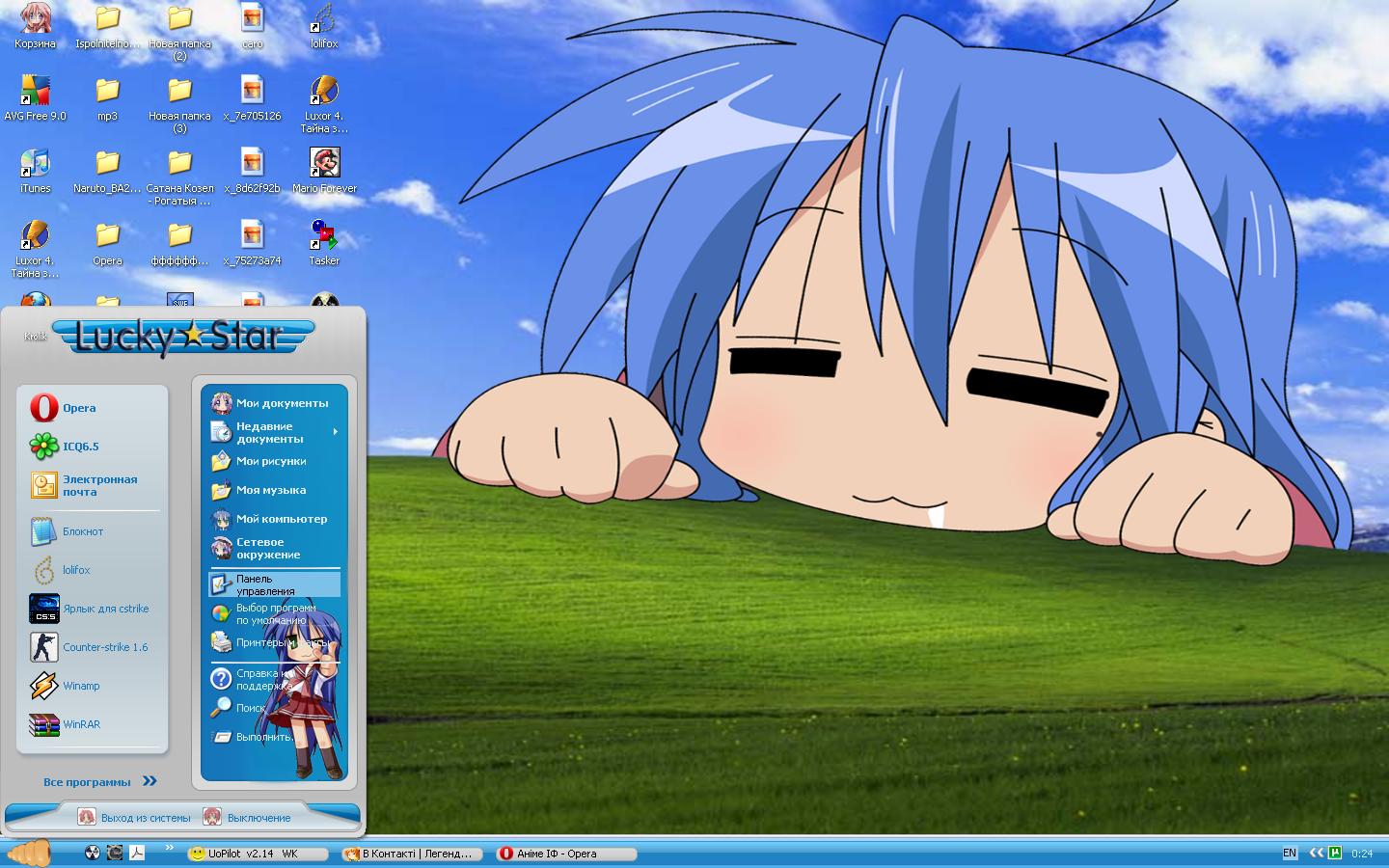The image size is (1389, 868).
Task: Switch to Аніме ІФ - Opera taskbar window
Action: (565, 854)
